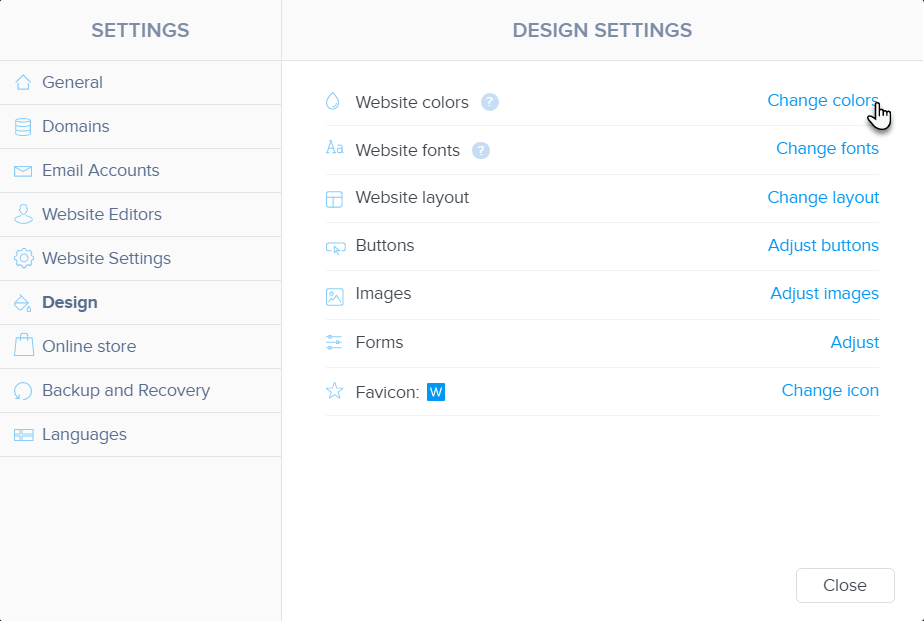Open the Adjust images link
Viewport: 924px width, 621px height.
(x=824, y=294)
